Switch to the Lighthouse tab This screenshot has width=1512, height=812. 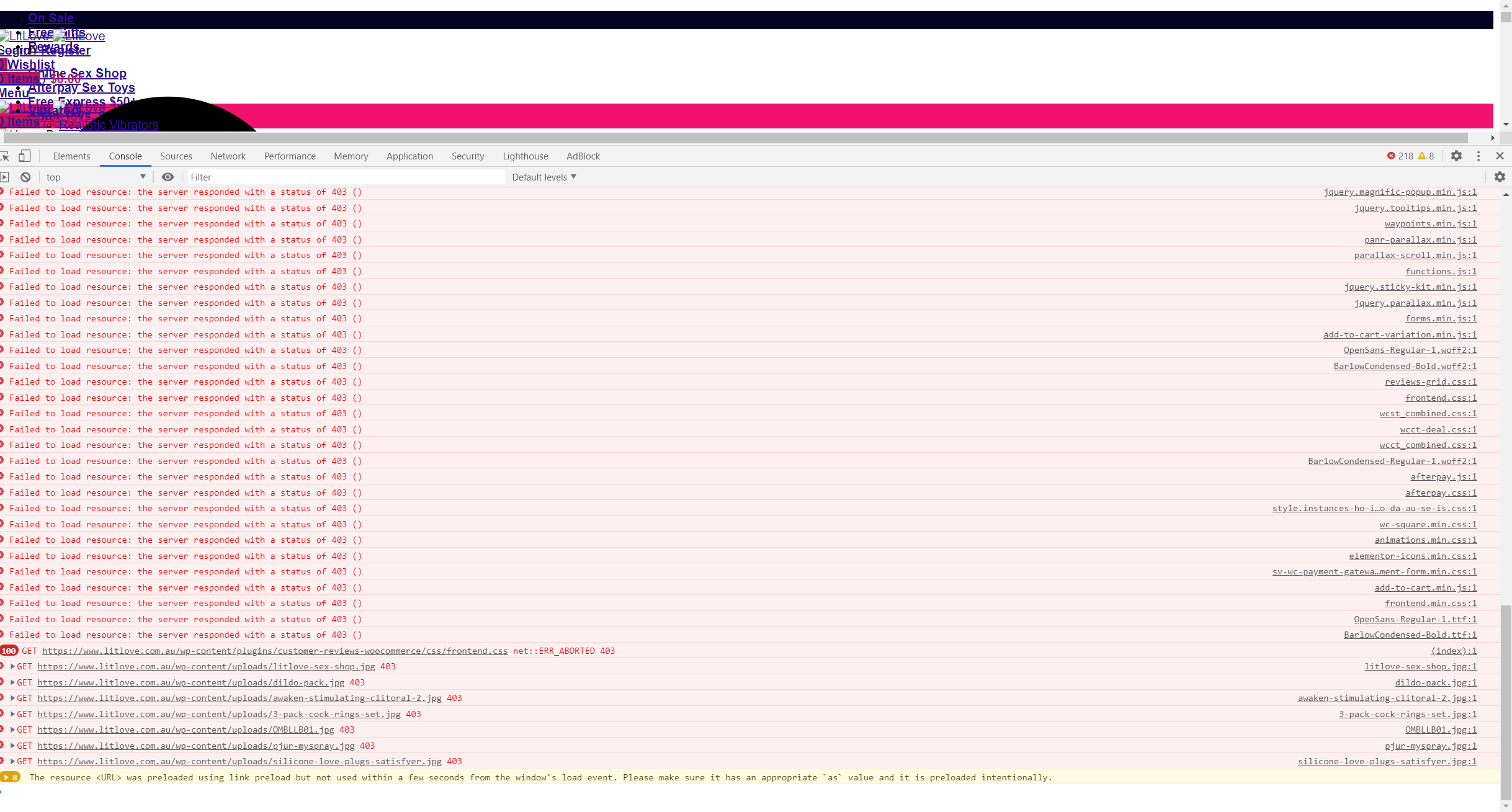pyautogui.click(x=525, y=156)
